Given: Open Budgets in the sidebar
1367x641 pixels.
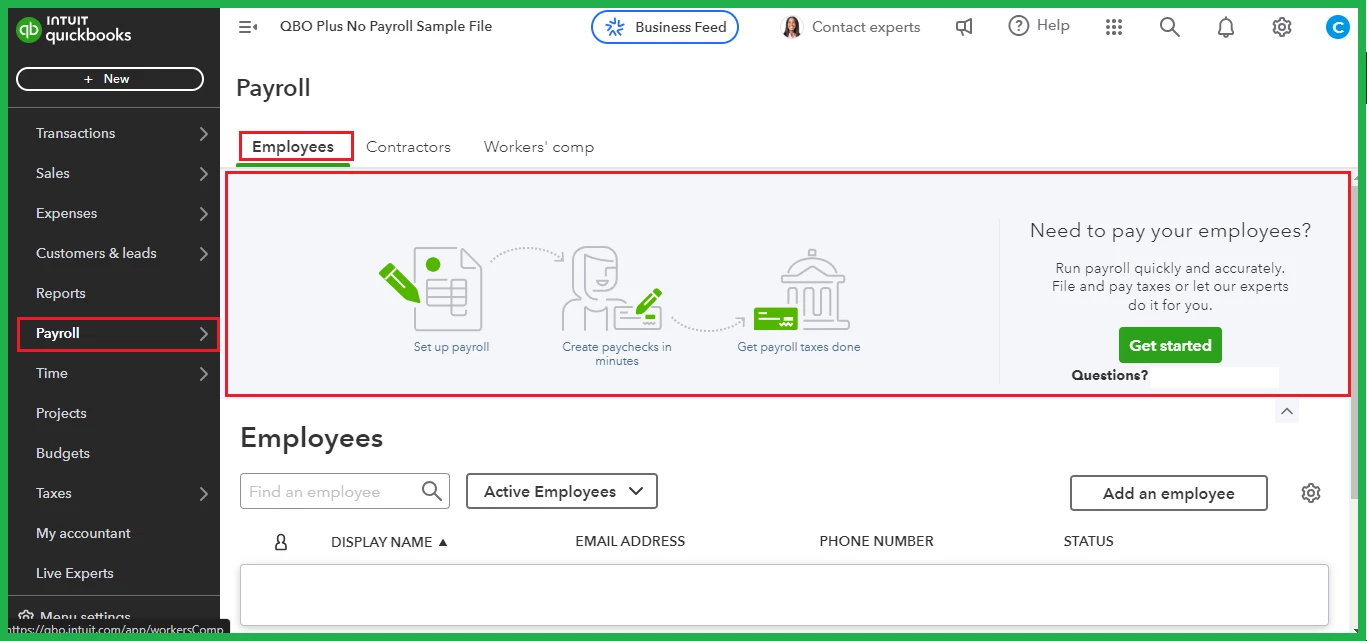Looking at the screenshot, I should 63,453.
